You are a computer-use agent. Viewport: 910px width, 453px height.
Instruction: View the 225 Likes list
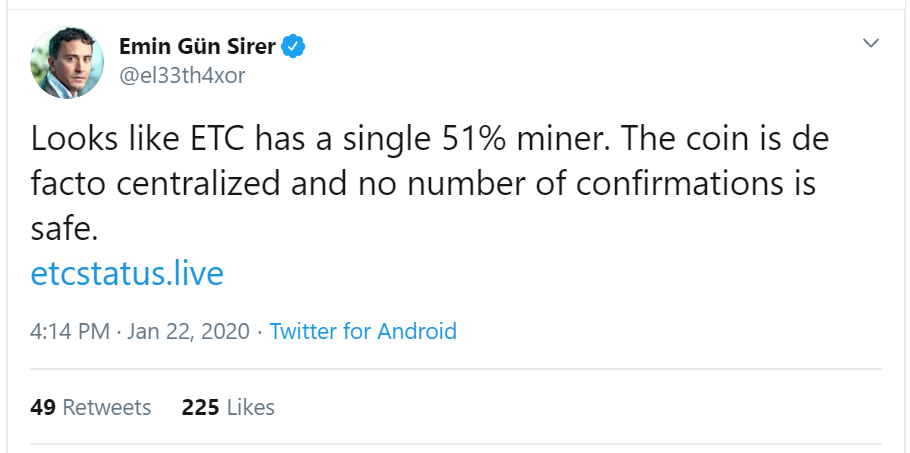[228, 407]
